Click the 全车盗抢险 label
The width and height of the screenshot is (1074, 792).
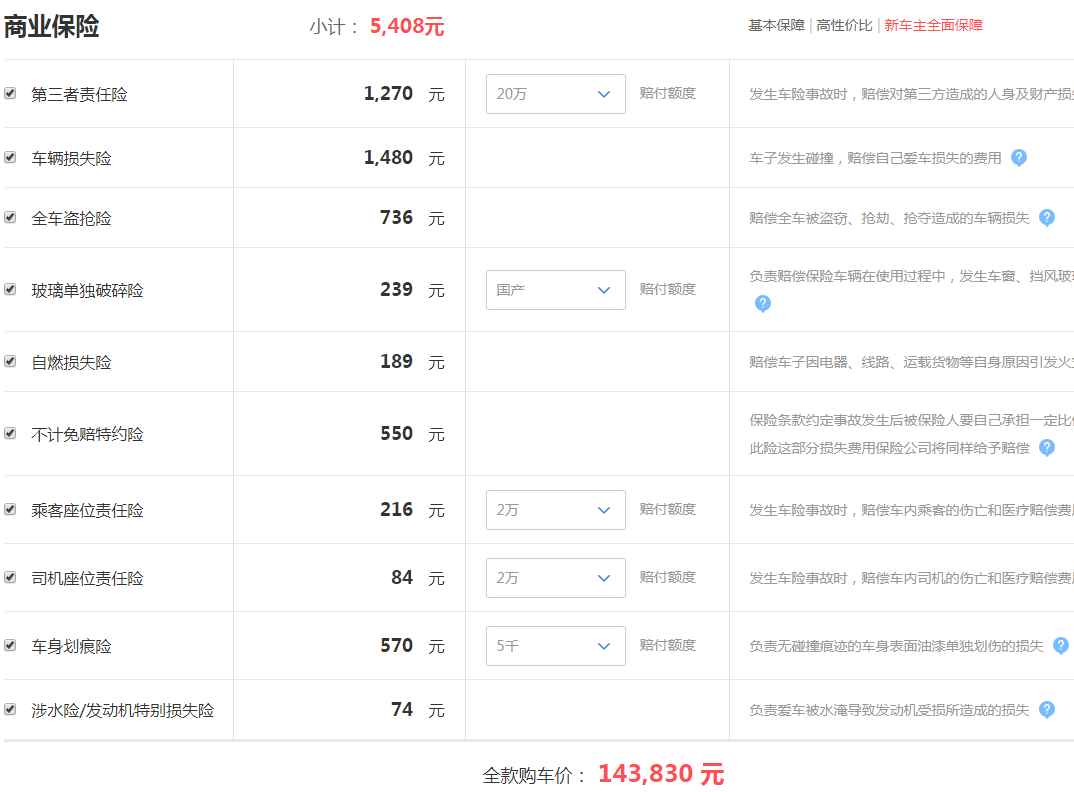tap(71, 219)
